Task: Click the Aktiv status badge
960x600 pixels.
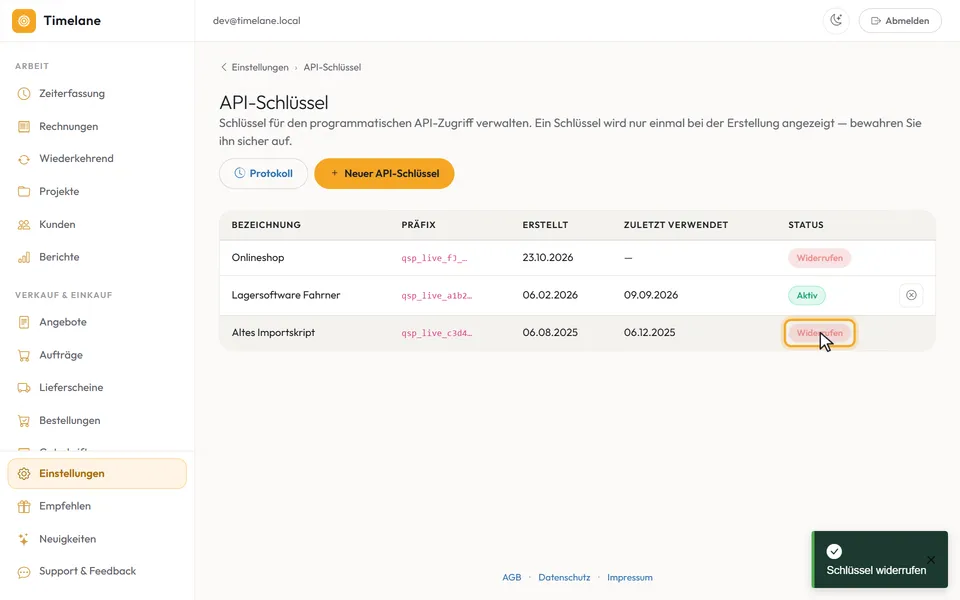Action: pyautogui.click(x=807, y=296)
